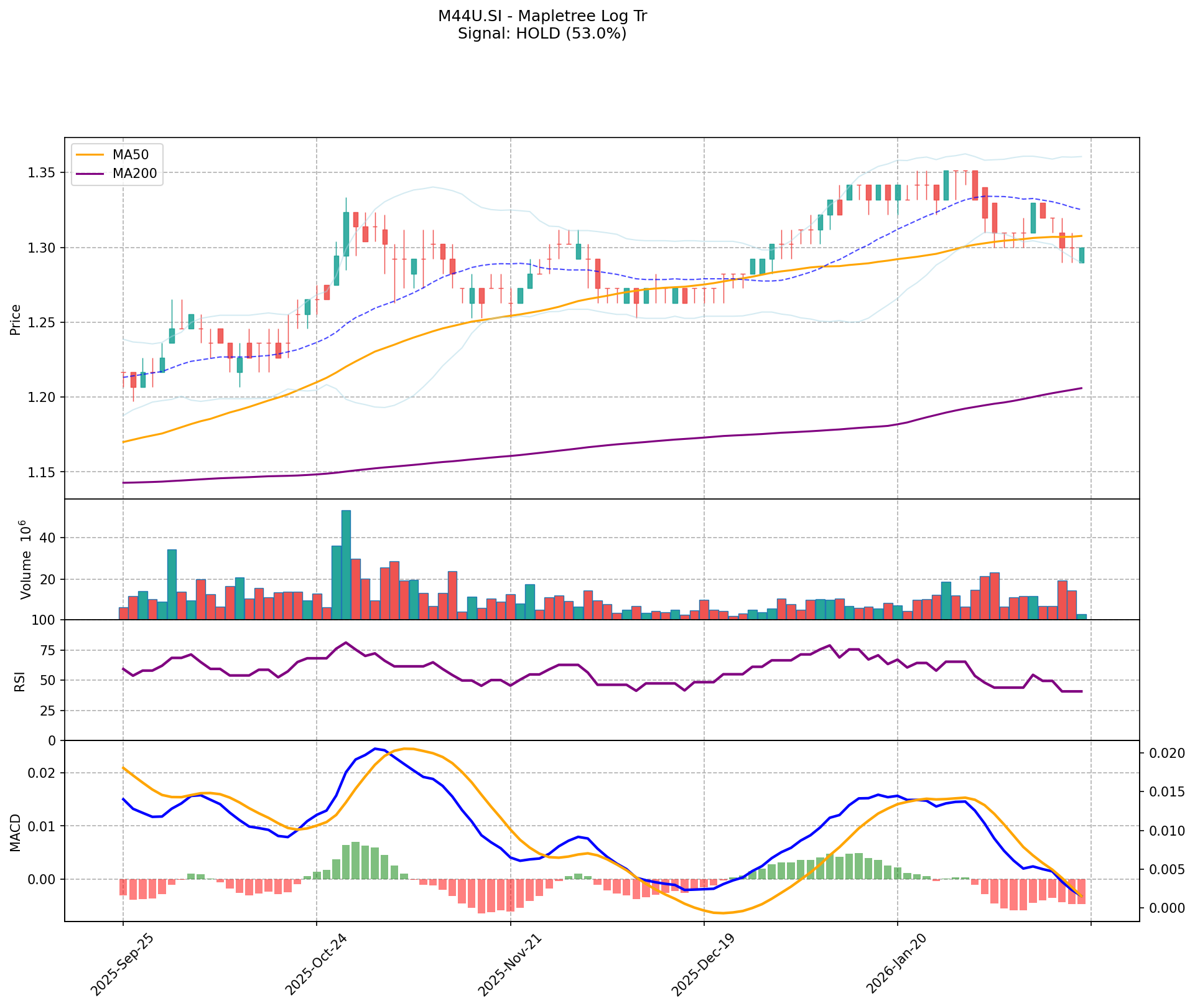Click the MA50 legend entry

129,155
